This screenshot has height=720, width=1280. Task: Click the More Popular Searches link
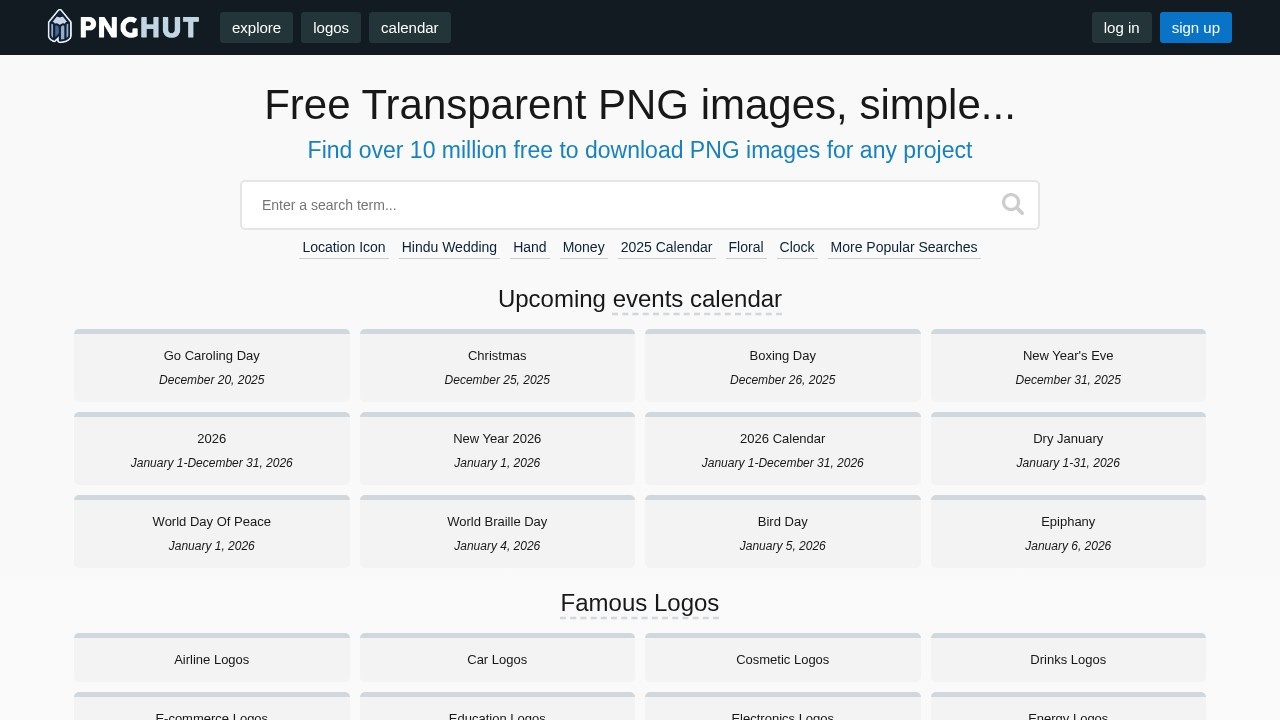click(x=903, y=247)
